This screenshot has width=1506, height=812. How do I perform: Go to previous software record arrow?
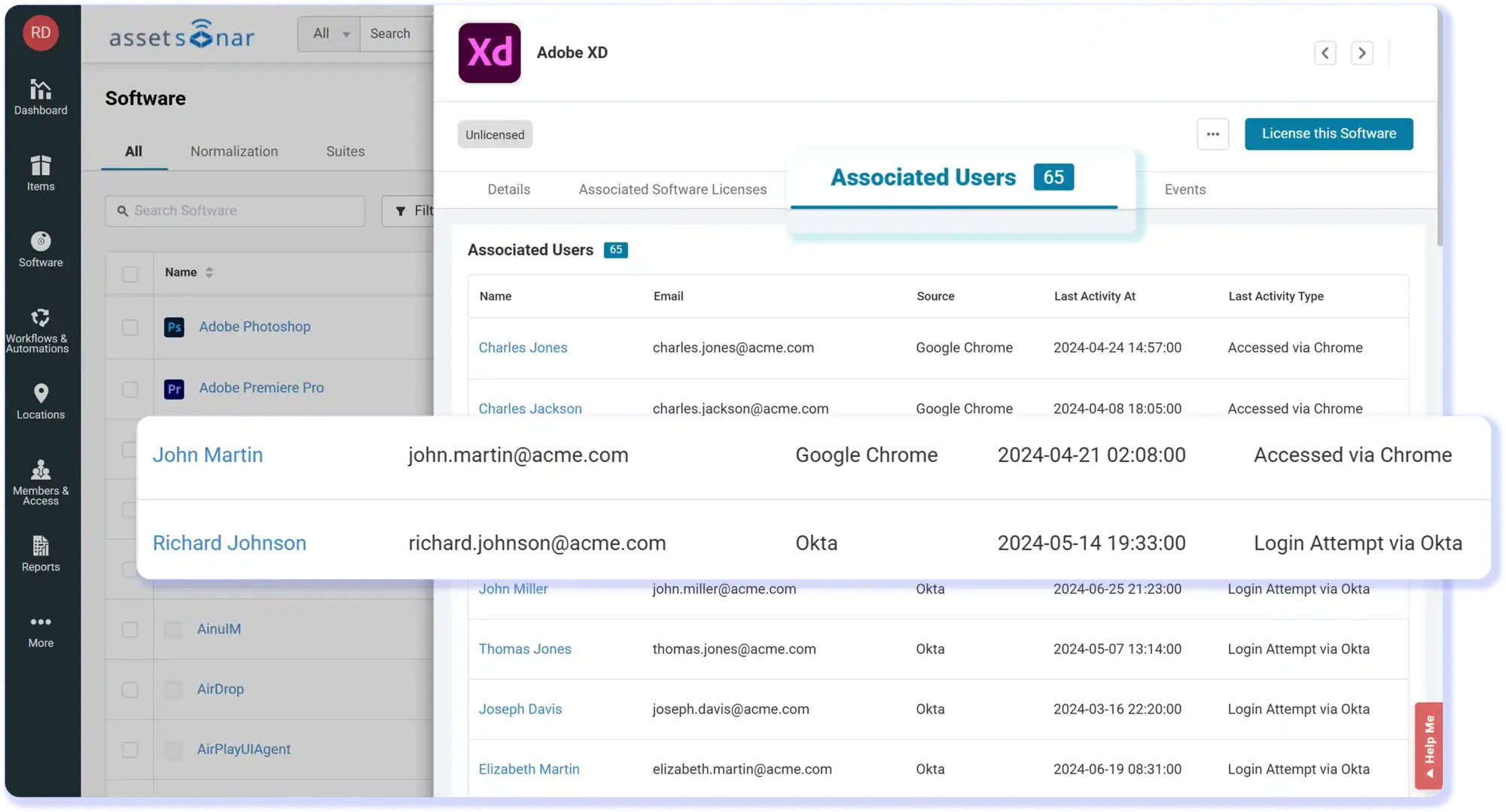[x=1325, y=53]
